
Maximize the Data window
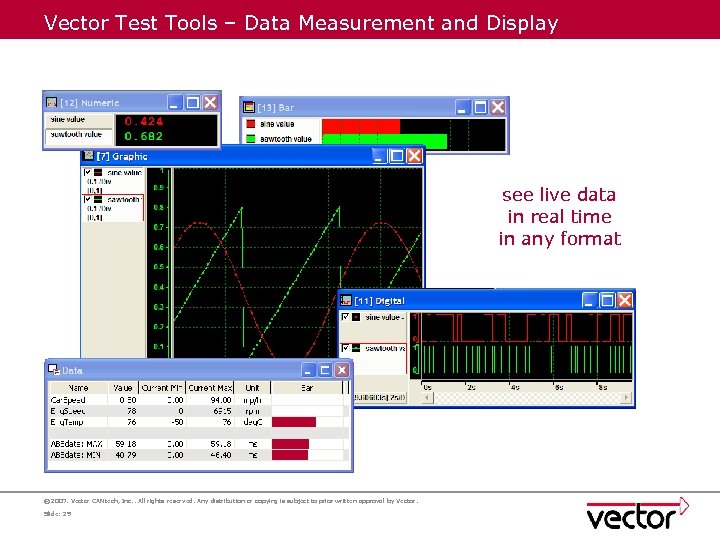click(325, 370)
